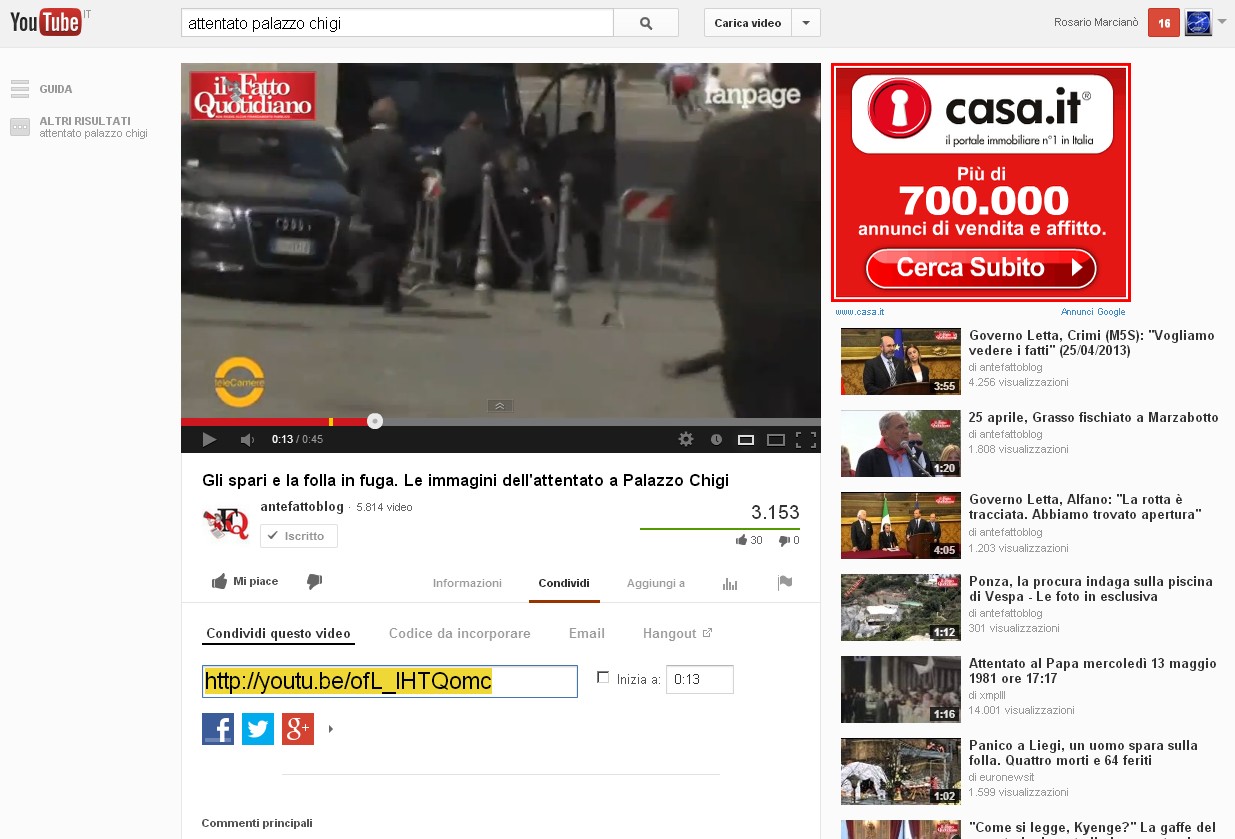Screen dimensions: 1235x839
Task: Expand the account menu arrow beside the avatar
Action: pos(1222,22)
